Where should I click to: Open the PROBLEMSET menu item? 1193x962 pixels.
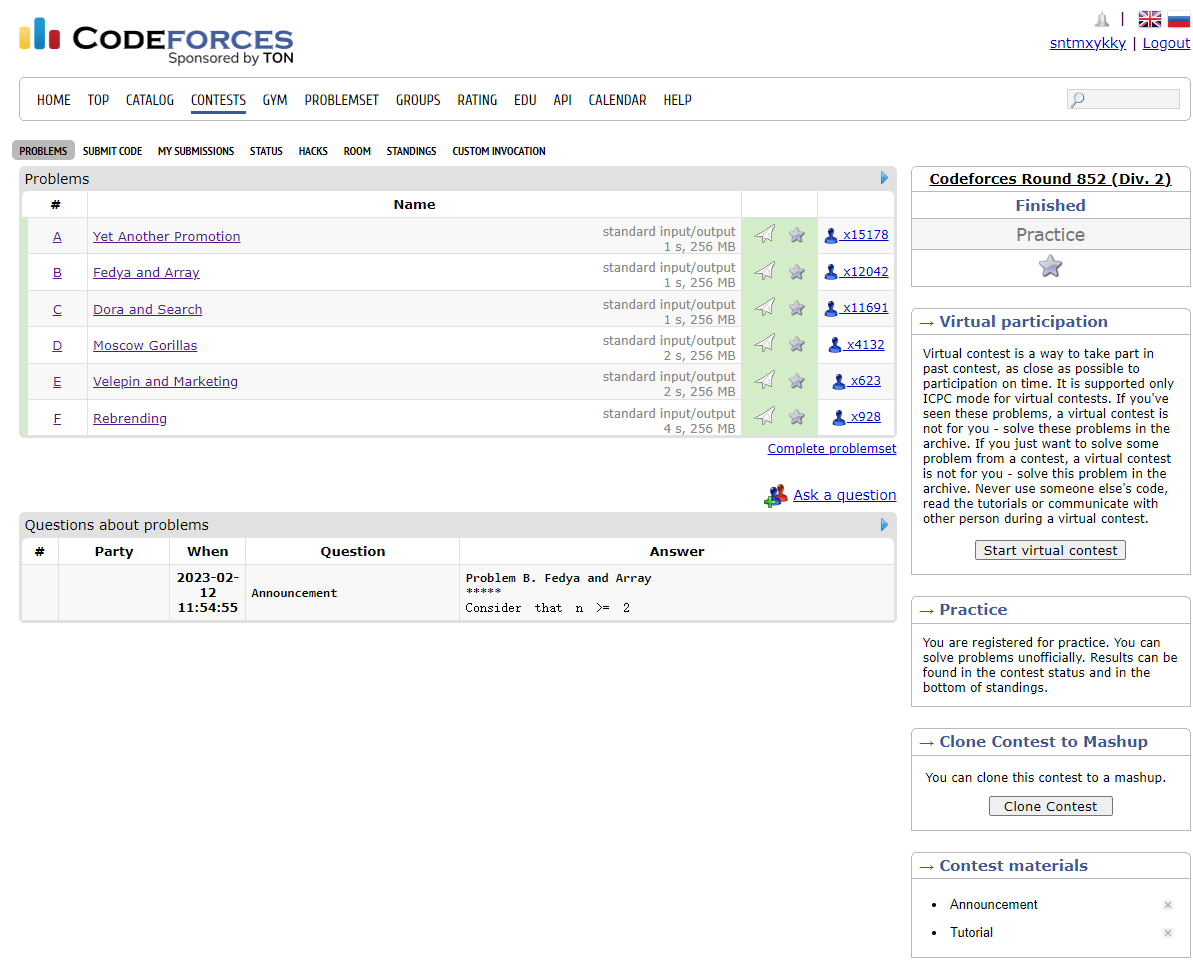[341, 100]
